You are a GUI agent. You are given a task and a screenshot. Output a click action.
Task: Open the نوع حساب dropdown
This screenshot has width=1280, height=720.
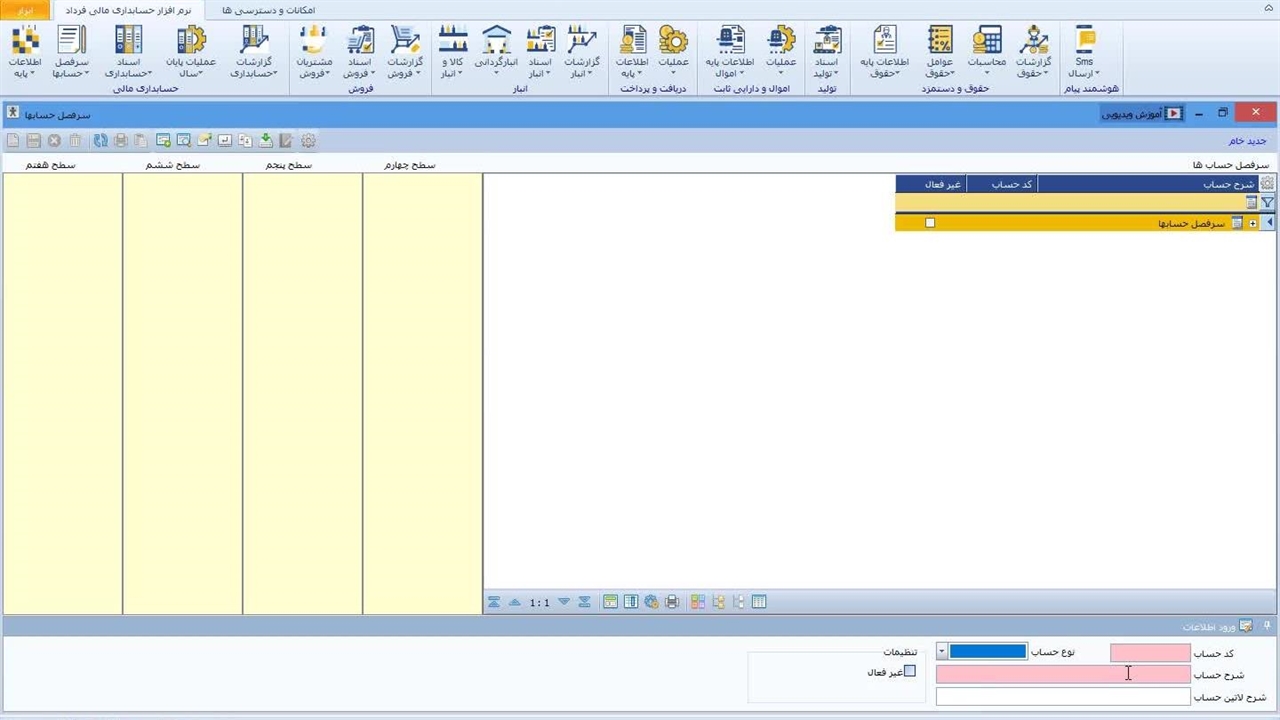941,652
